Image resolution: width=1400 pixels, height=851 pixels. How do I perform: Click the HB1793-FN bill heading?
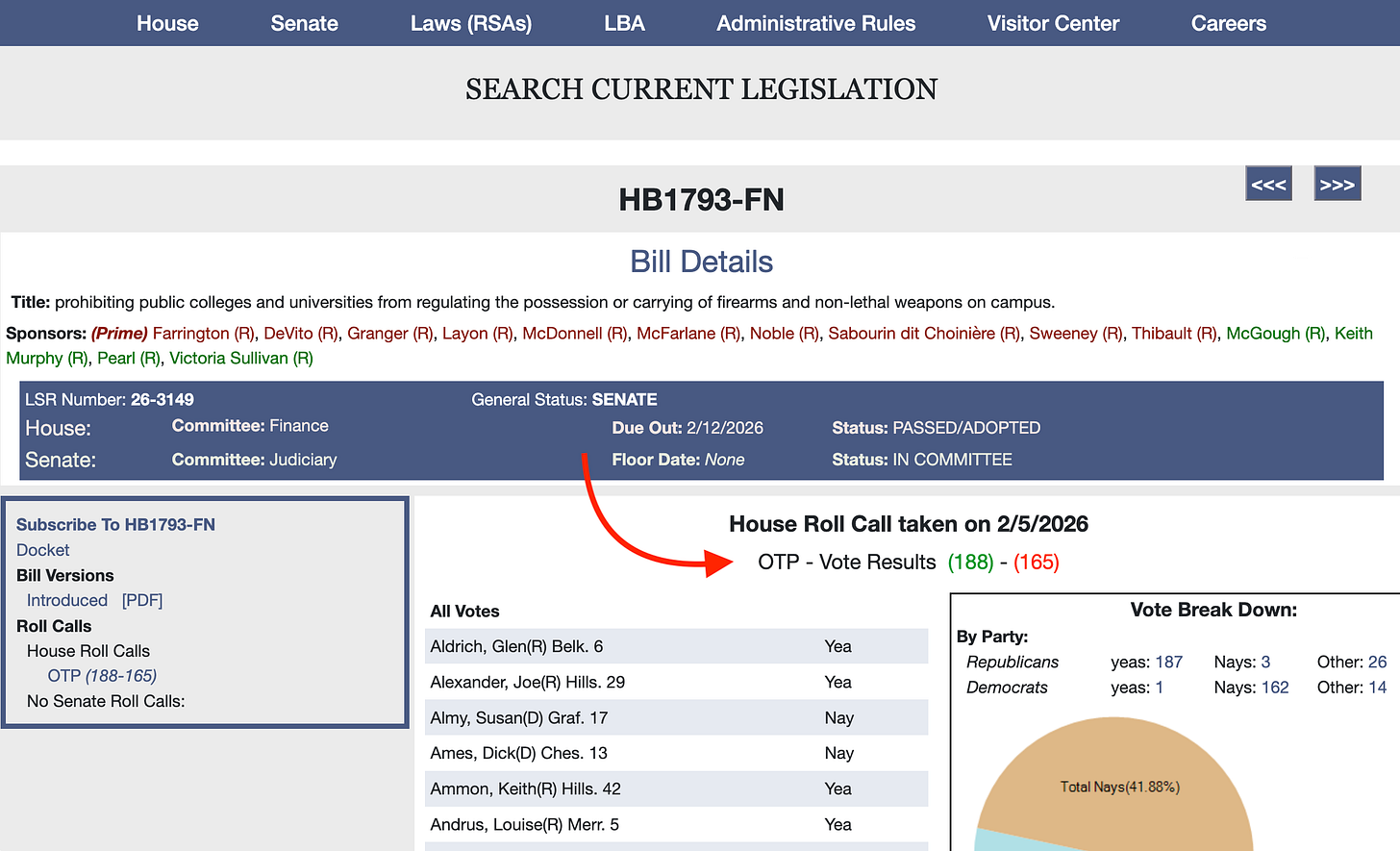pyautogui.click(x=701, y=200)
